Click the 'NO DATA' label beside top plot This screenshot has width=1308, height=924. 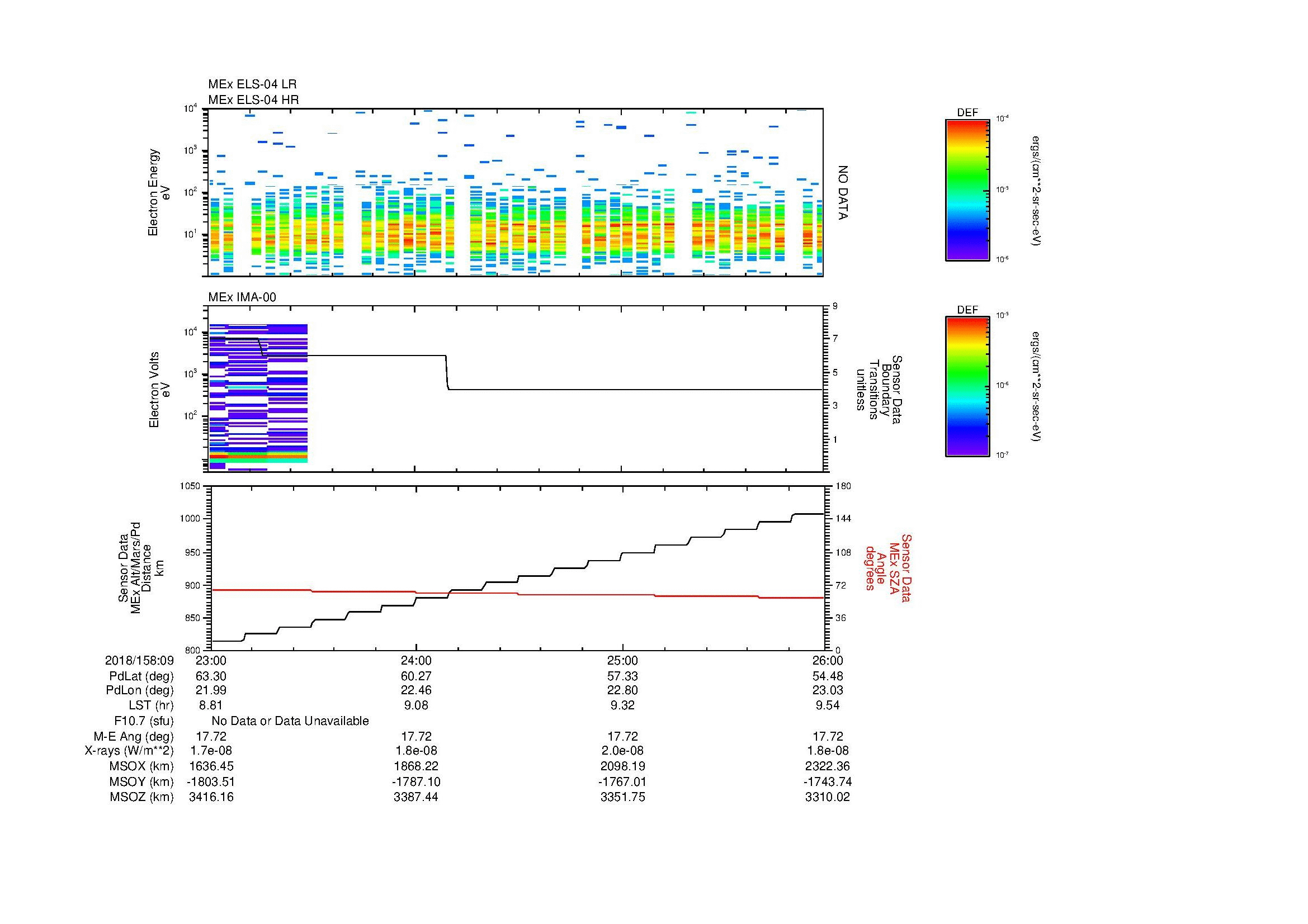(x=843, y=192)
